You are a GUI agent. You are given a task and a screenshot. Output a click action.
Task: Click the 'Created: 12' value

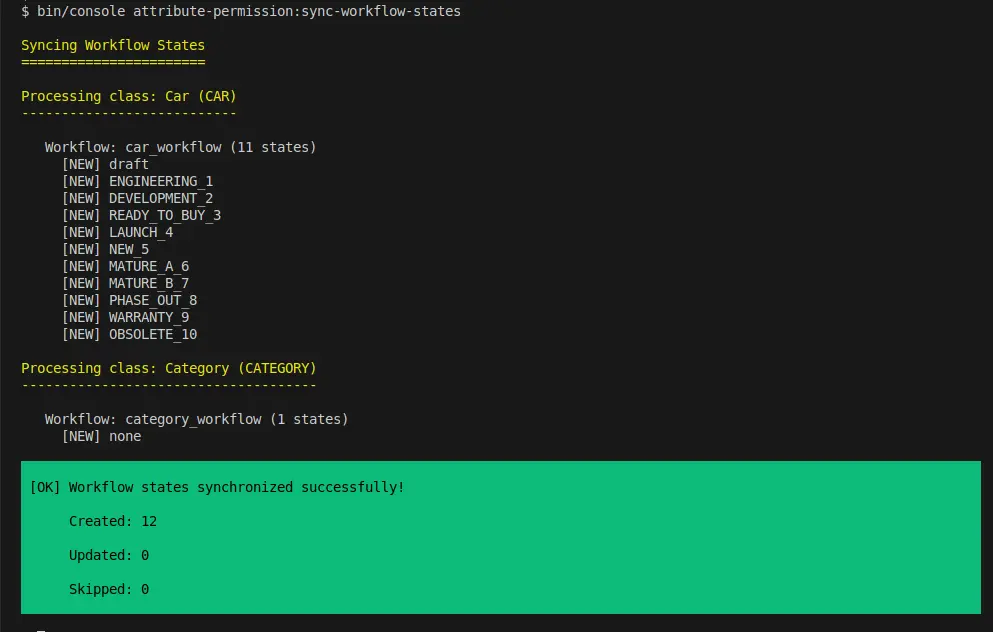[x=113, y=521]
